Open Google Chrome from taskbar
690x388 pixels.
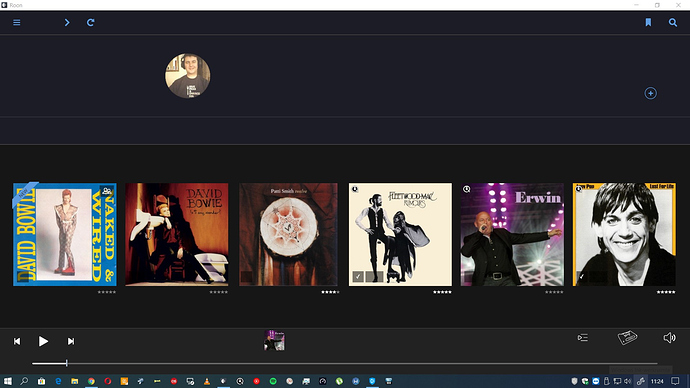(91, 381)
